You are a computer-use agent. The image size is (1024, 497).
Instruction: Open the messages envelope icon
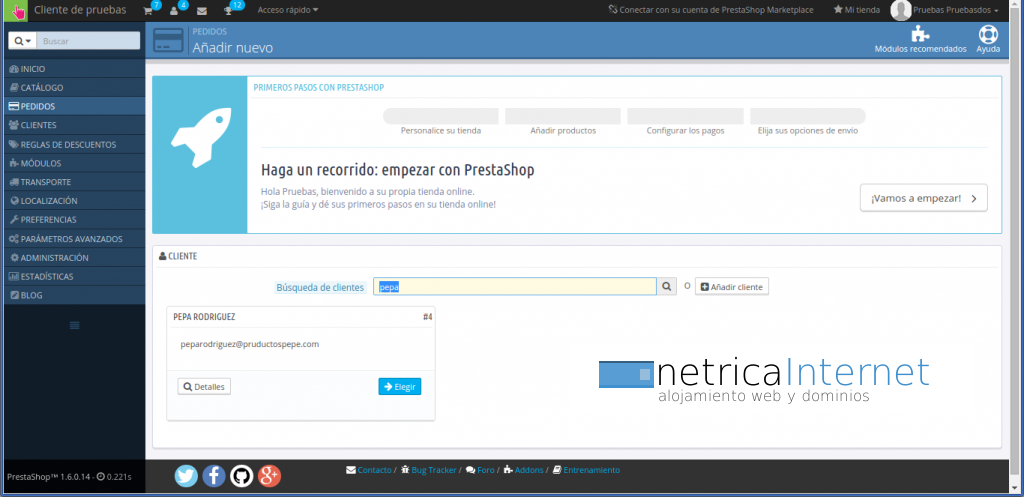tap(202, 11)
